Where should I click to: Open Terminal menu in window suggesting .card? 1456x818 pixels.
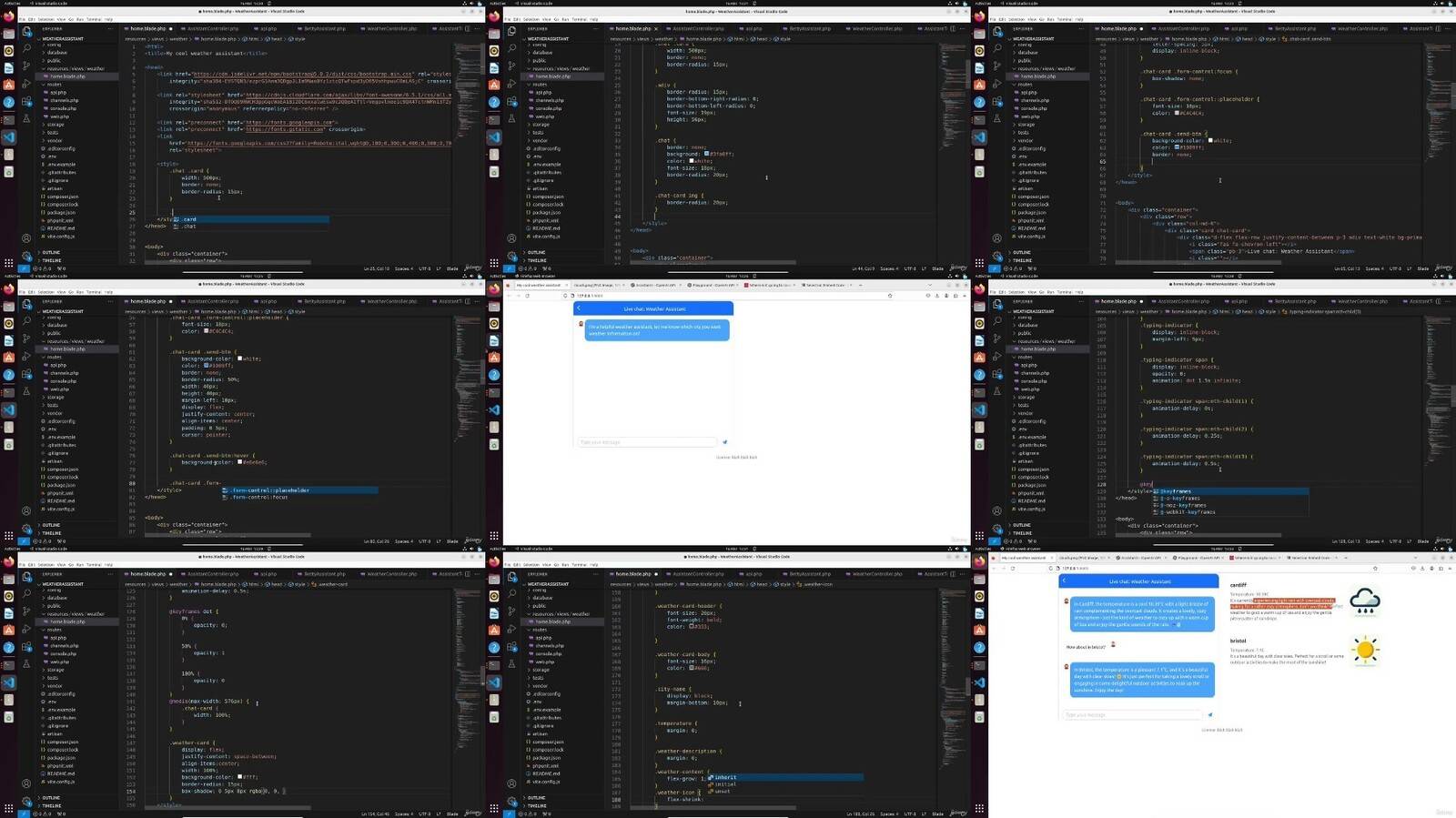click(x=93, y=19)
